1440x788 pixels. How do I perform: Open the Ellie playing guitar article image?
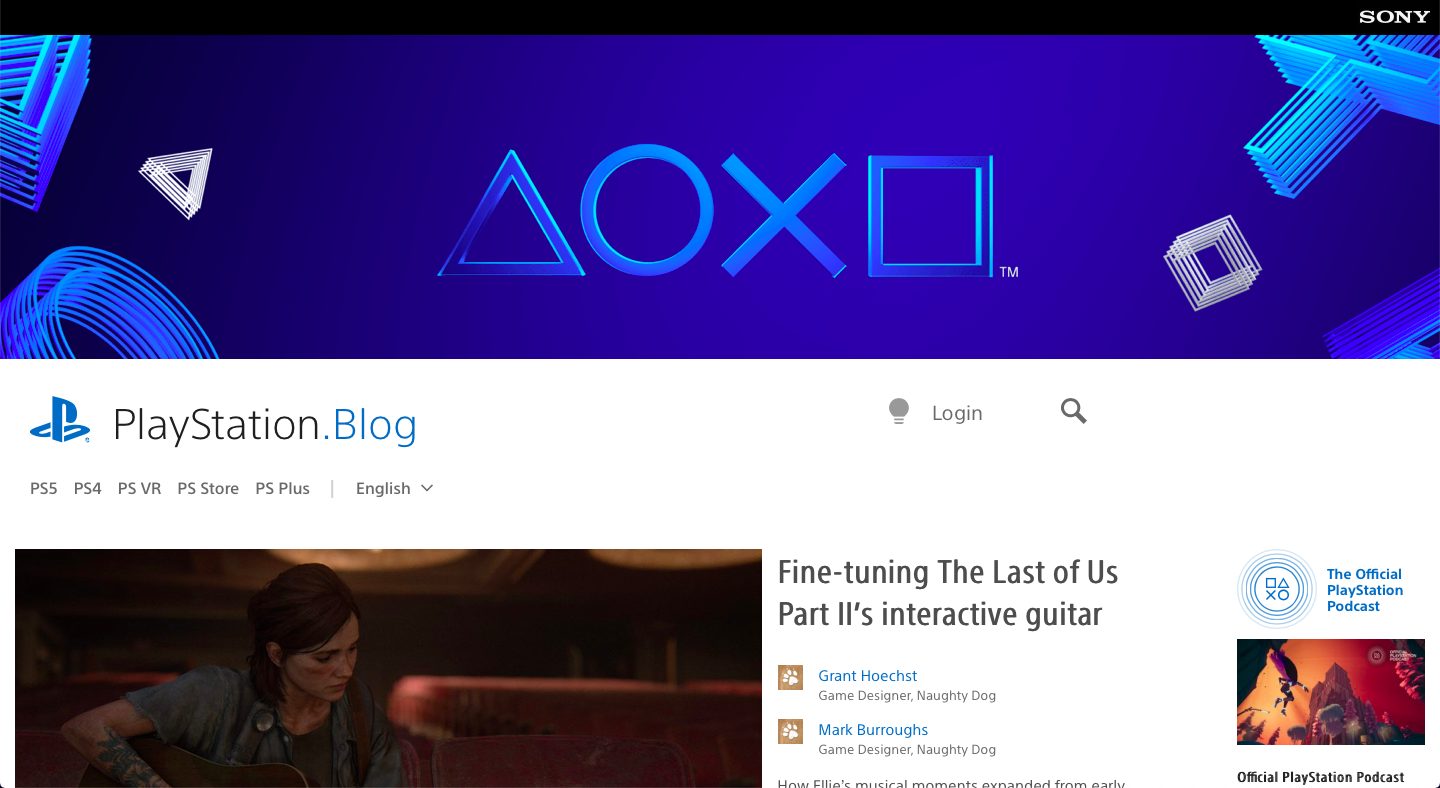(388, 668)
